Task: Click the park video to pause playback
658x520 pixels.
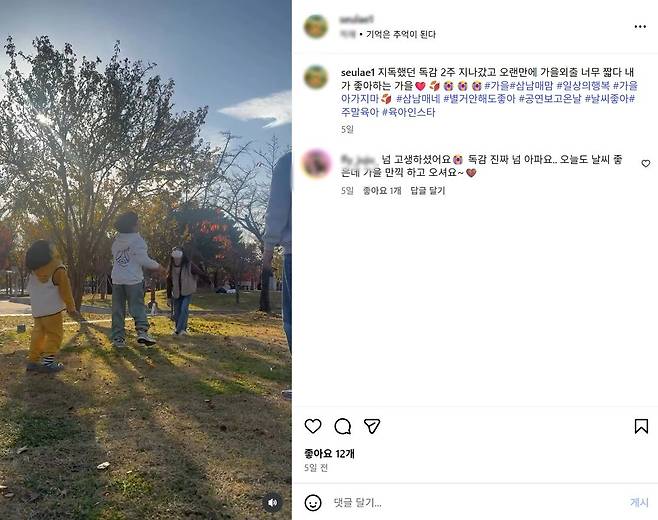Action: pyautogui.click(x=146, y=260)
